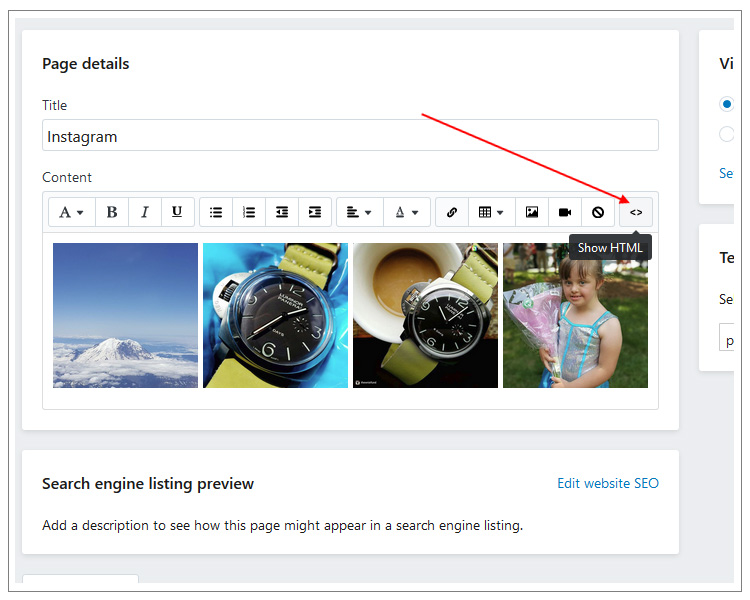The width and height of the screenshot is (750, 600).
Task: Click the insert video icon
Action: 565,212
